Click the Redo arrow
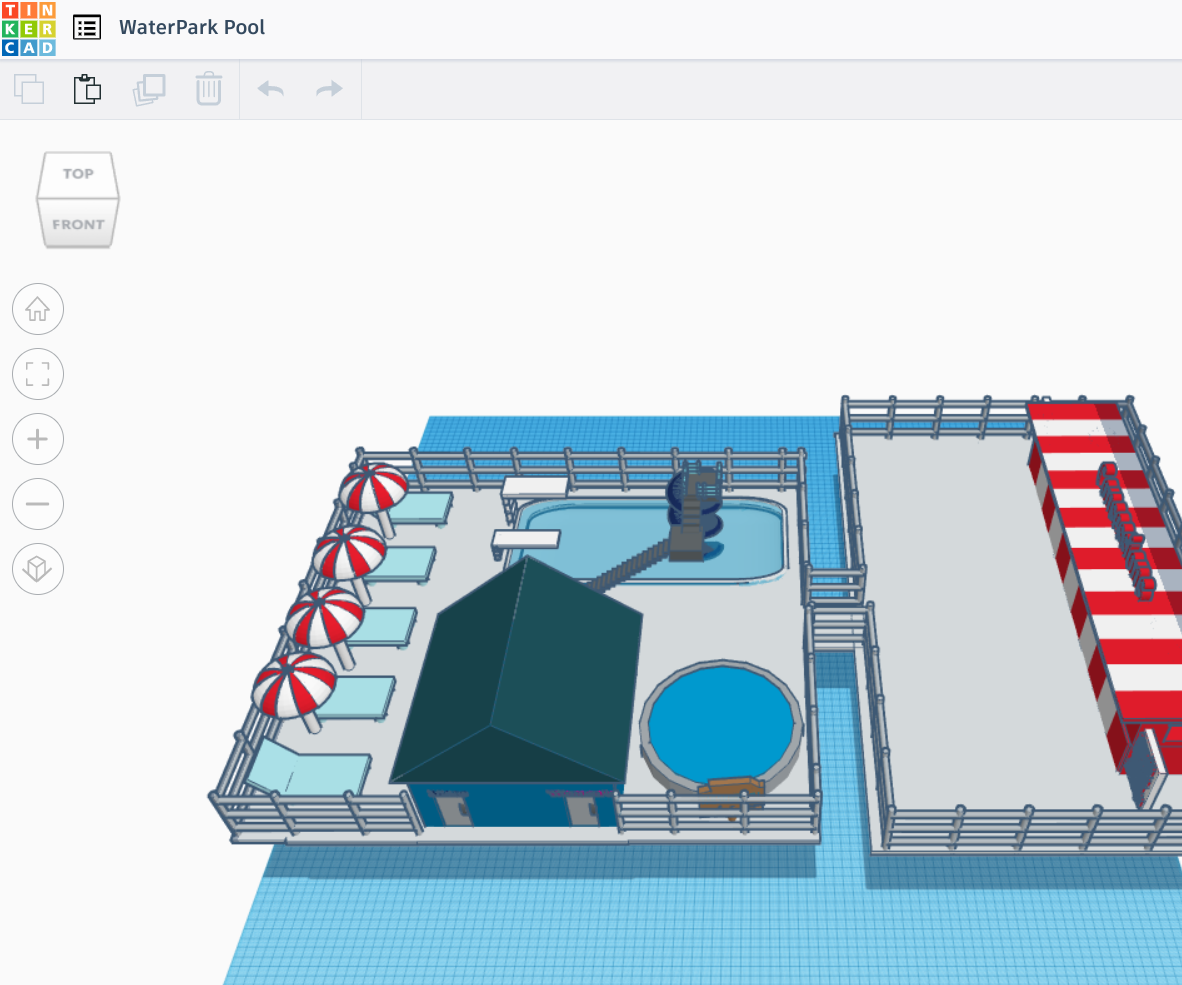 point(329,90)
